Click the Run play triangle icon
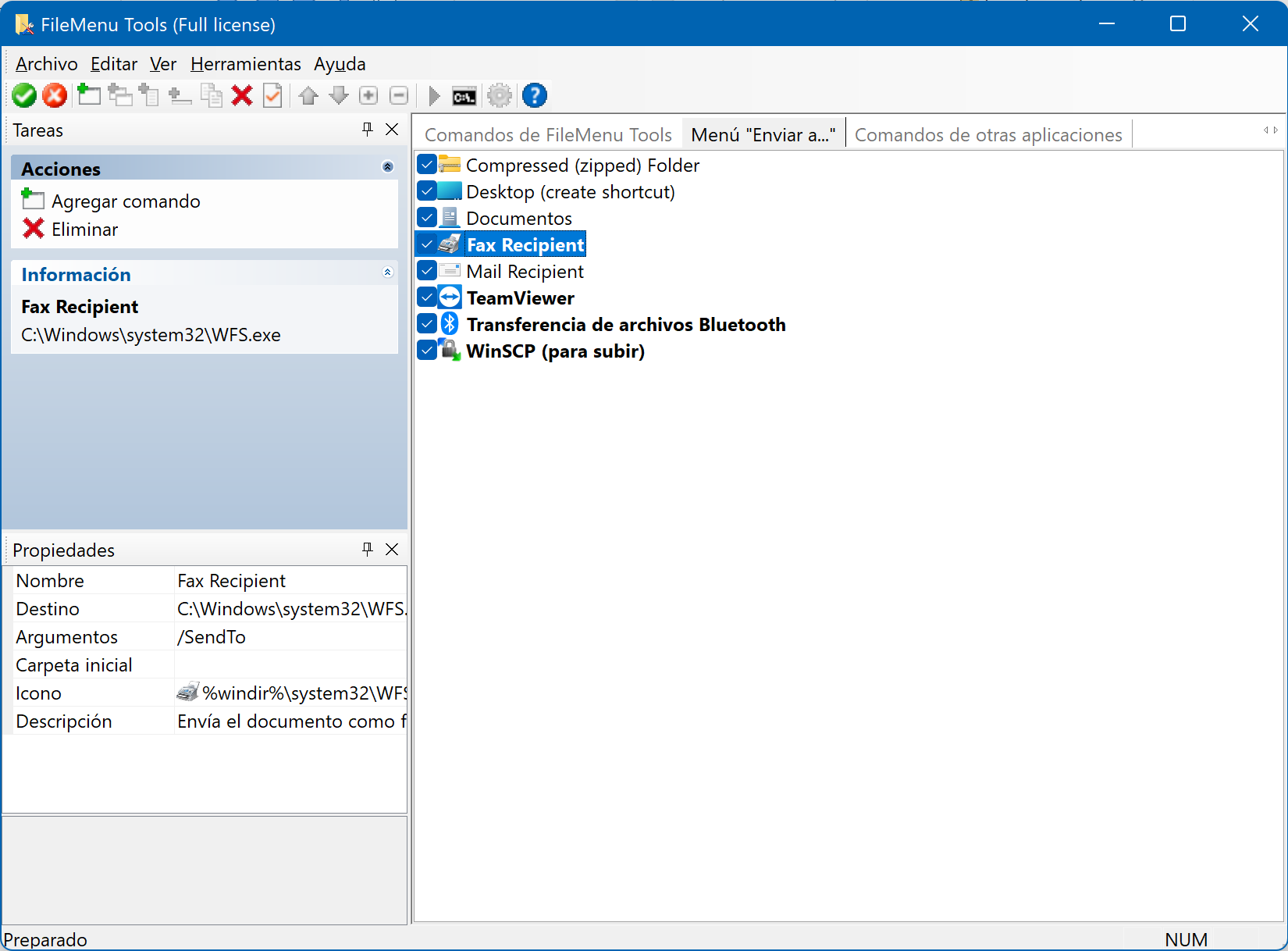This screenshot has width=1288, height=951. (x=435, y=96)
